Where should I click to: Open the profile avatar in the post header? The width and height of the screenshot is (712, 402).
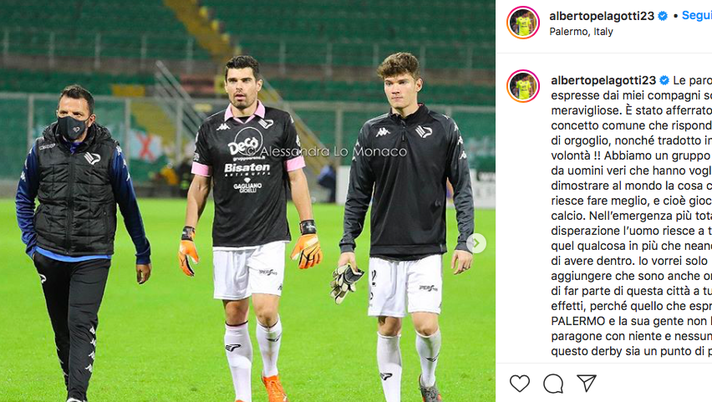click(523, 23)
